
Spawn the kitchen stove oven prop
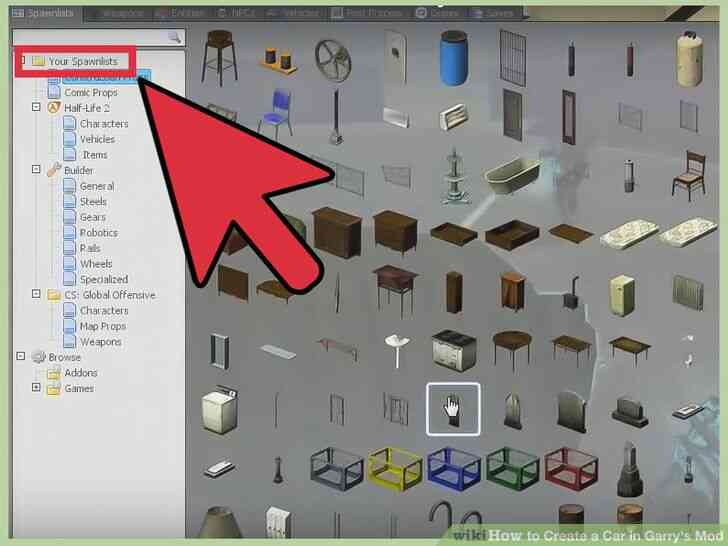454,351
